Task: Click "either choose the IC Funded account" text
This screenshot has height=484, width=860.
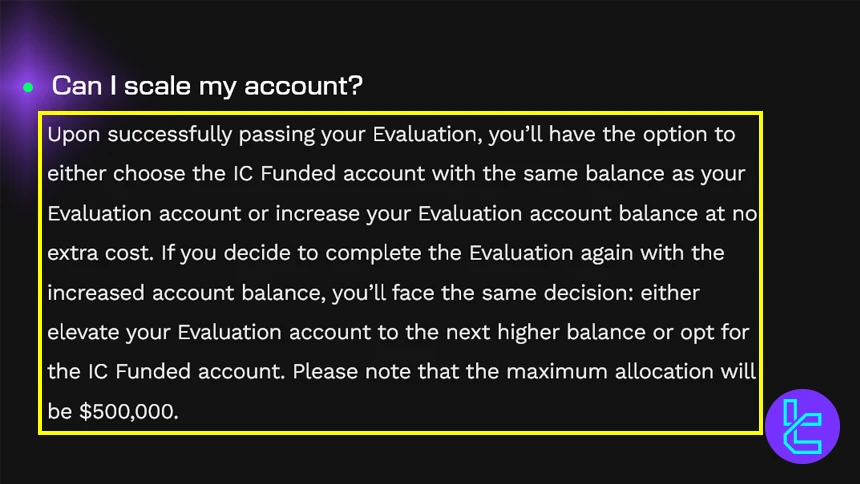Action: 236,173
